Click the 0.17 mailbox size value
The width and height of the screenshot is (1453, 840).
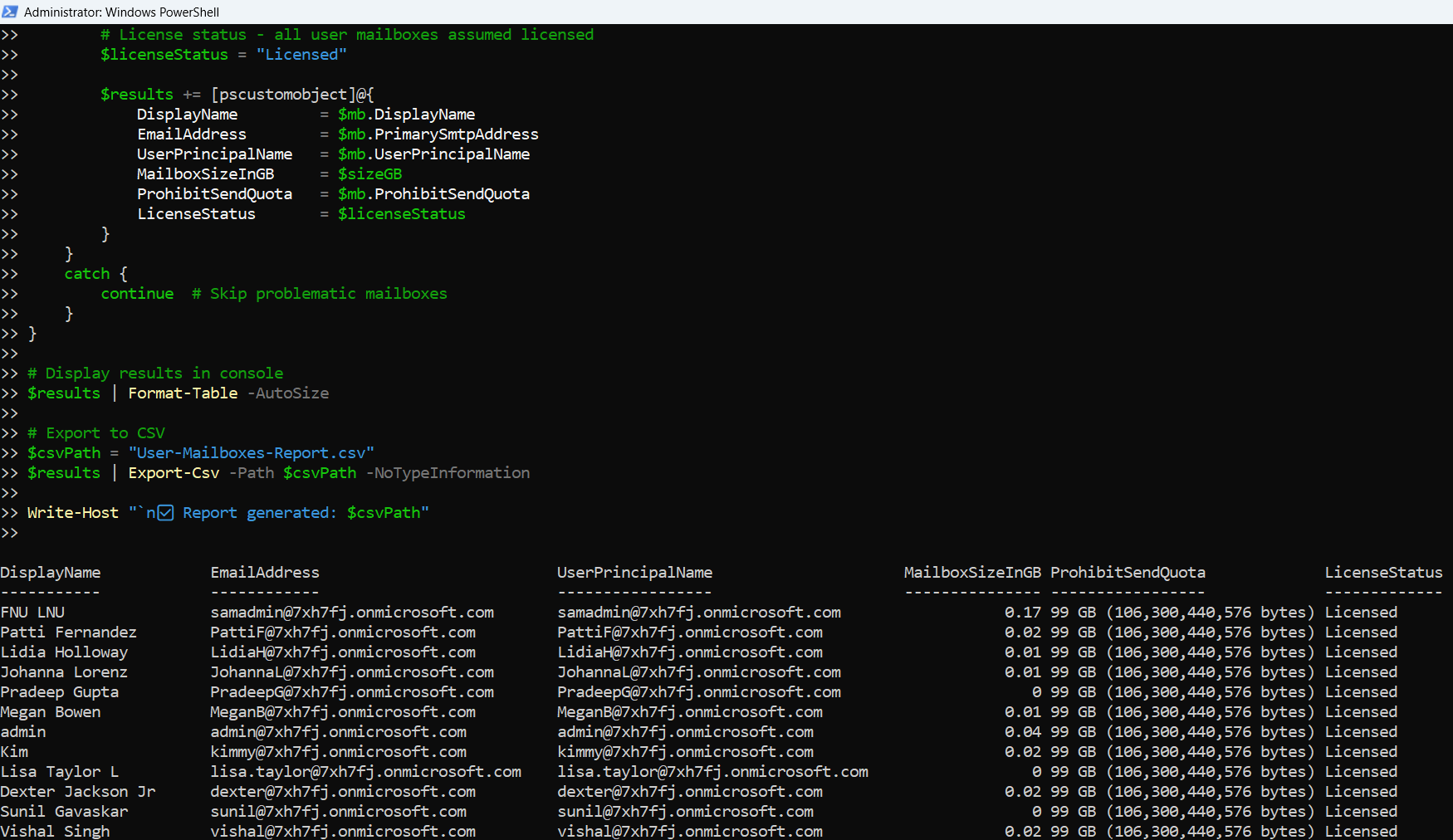pos(1023,613)
